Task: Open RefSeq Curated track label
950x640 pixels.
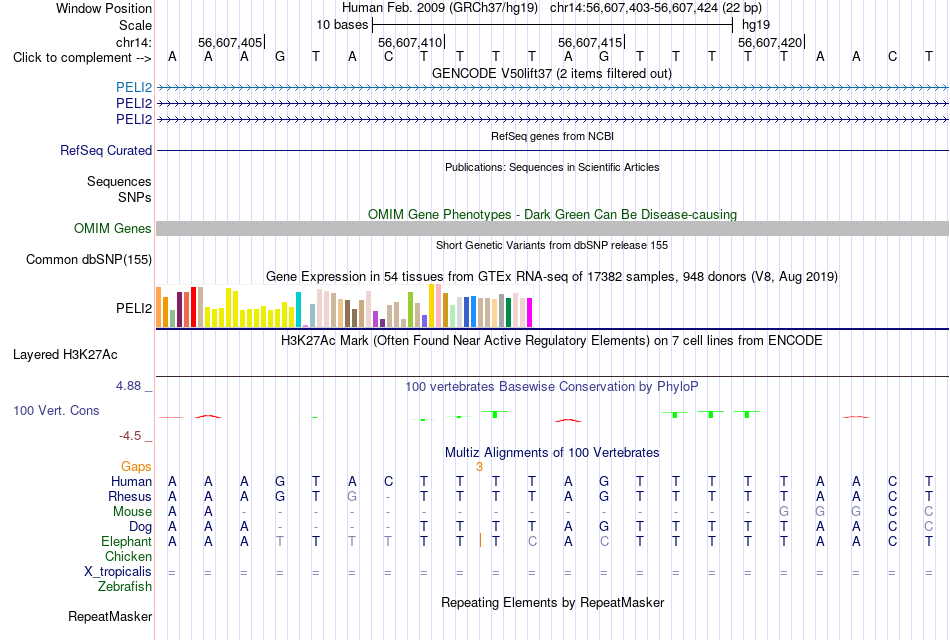Action: 106,150
